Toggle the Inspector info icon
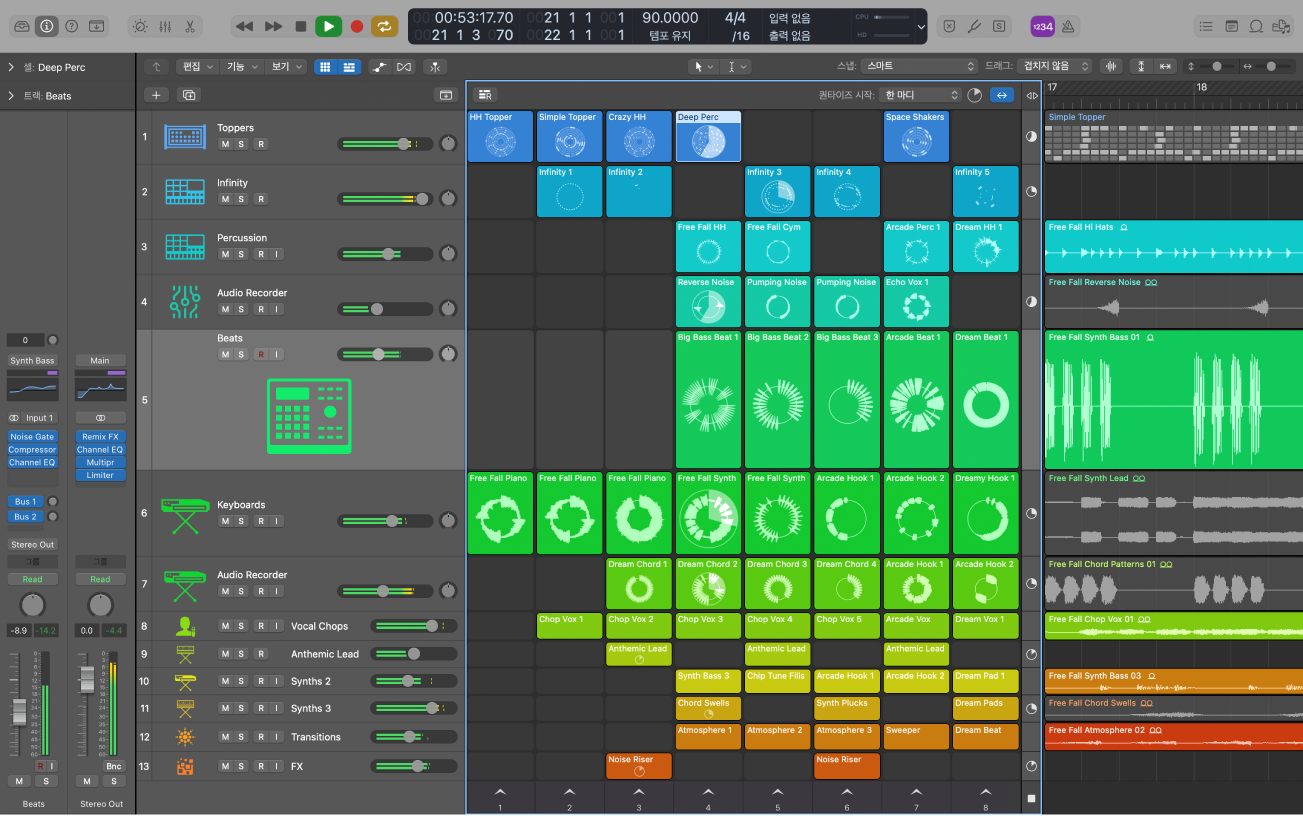The height and width of the screenshot is (819, 1303). point(46,26)
